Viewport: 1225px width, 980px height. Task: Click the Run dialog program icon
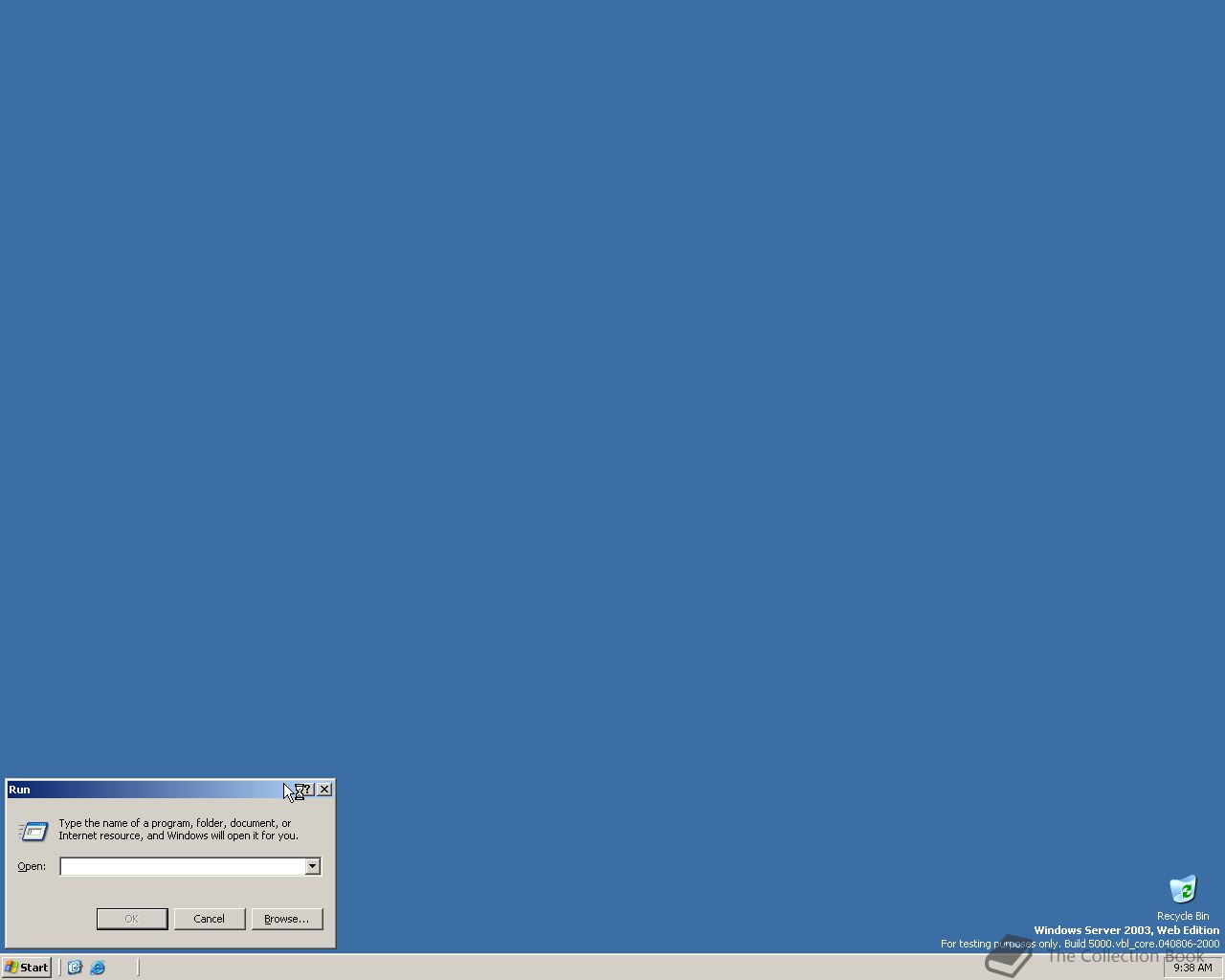pos(33,831)
